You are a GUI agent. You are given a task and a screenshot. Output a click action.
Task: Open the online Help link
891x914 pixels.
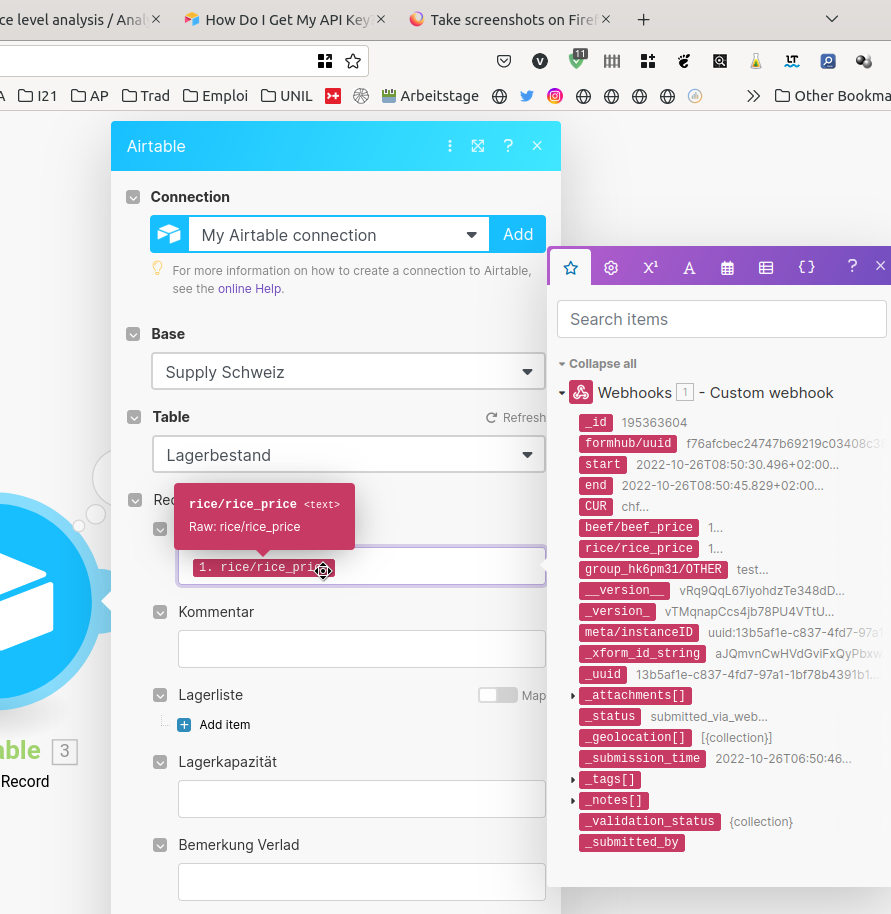coord(249,289)
